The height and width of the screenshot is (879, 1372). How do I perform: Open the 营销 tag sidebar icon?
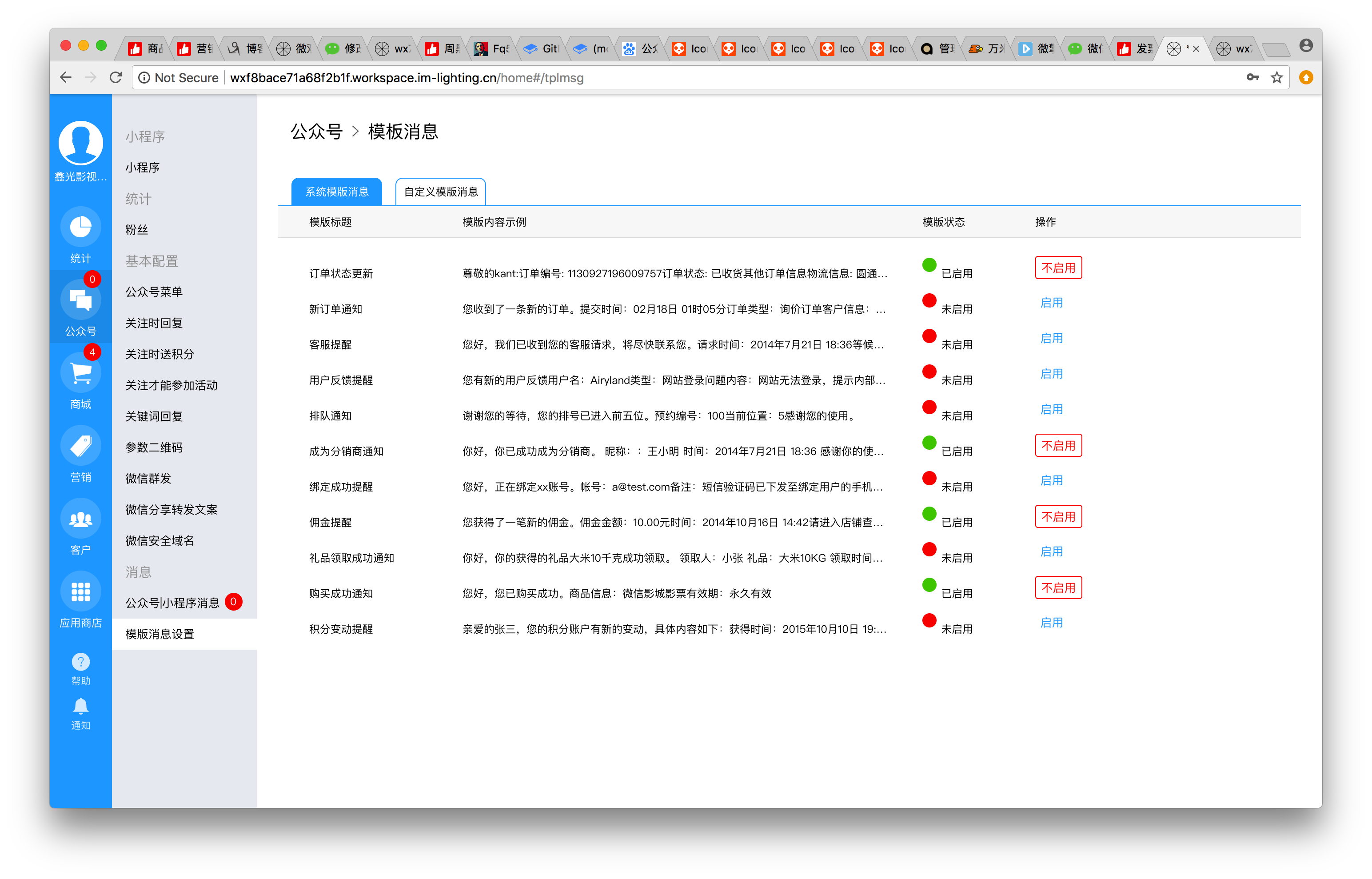[80, 446]
